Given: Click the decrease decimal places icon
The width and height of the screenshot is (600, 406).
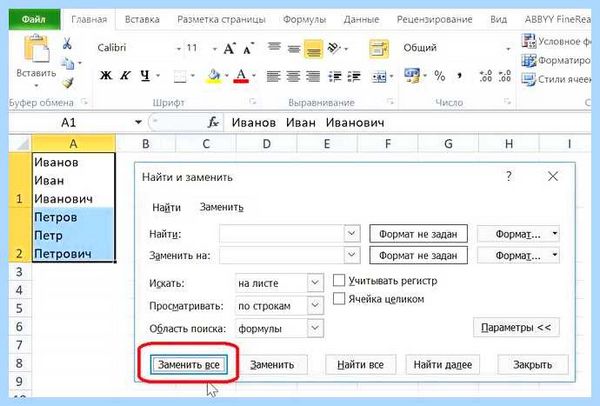Looking at the screenshot, I should (505, 76).
